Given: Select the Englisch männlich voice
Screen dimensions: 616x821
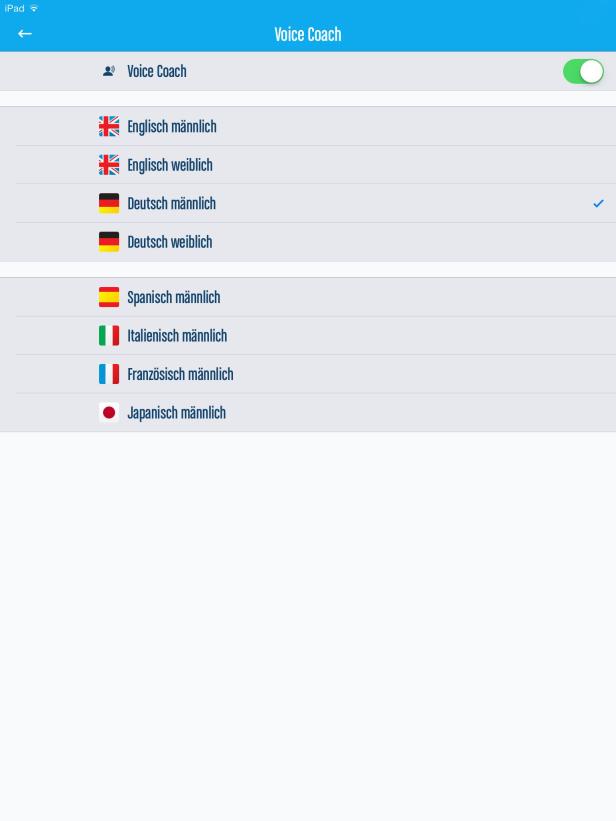Looking at the screenshot, I should 308,126.
